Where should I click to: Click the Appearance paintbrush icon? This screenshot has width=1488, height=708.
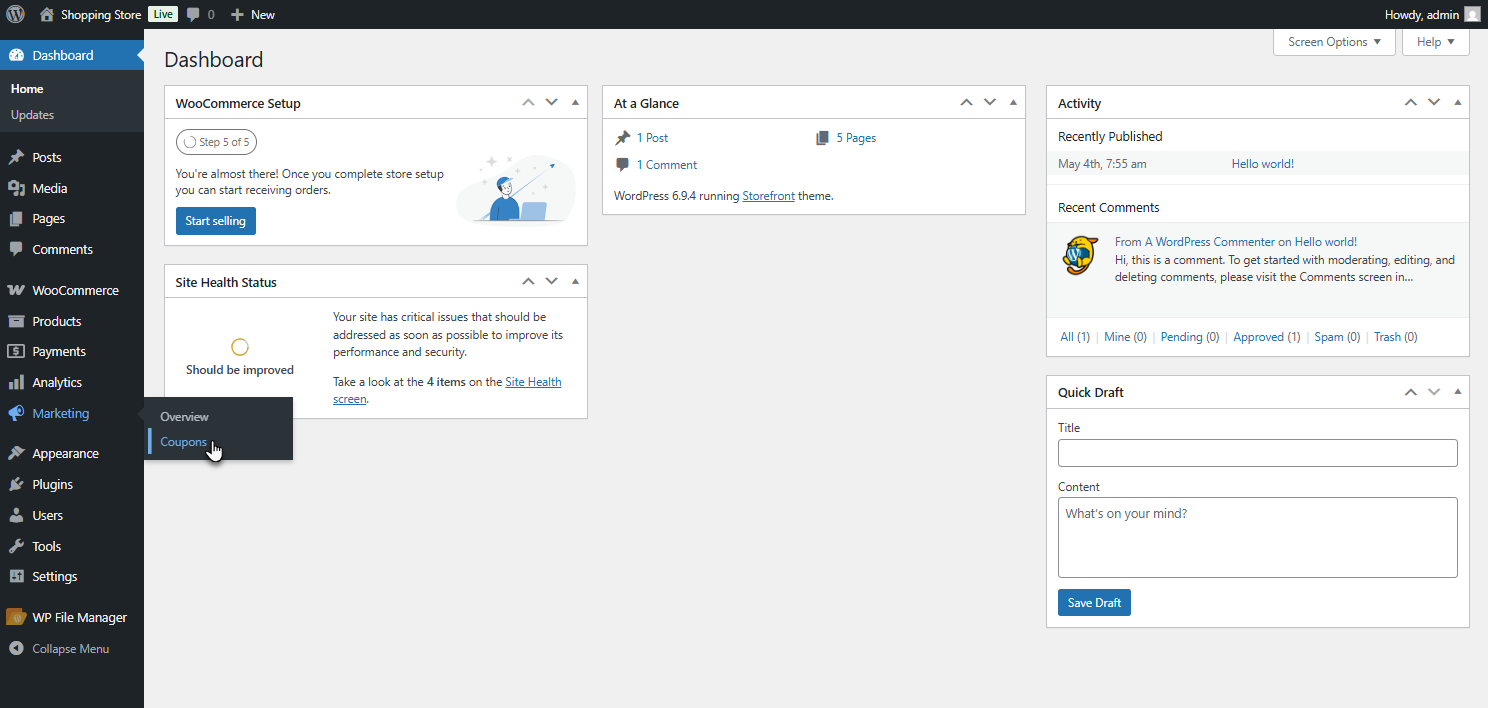16,453
